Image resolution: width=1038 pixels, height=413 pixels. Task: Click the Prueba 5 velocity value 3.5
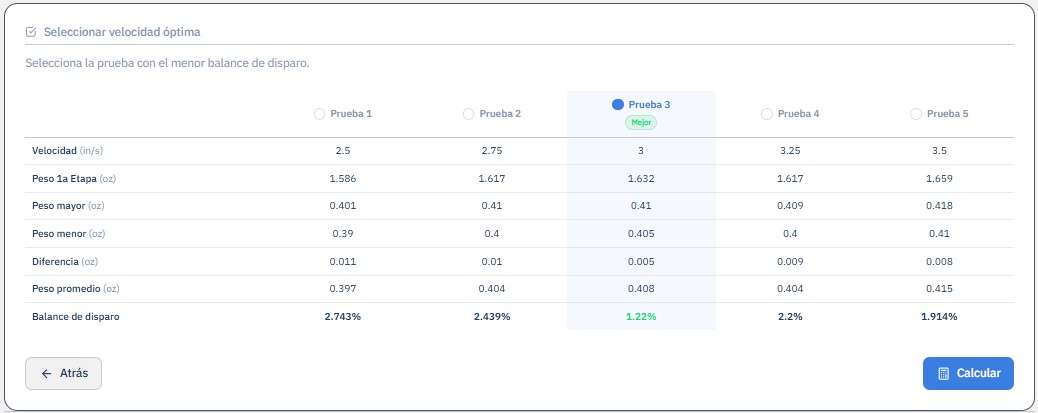click(x=939, y=151)
